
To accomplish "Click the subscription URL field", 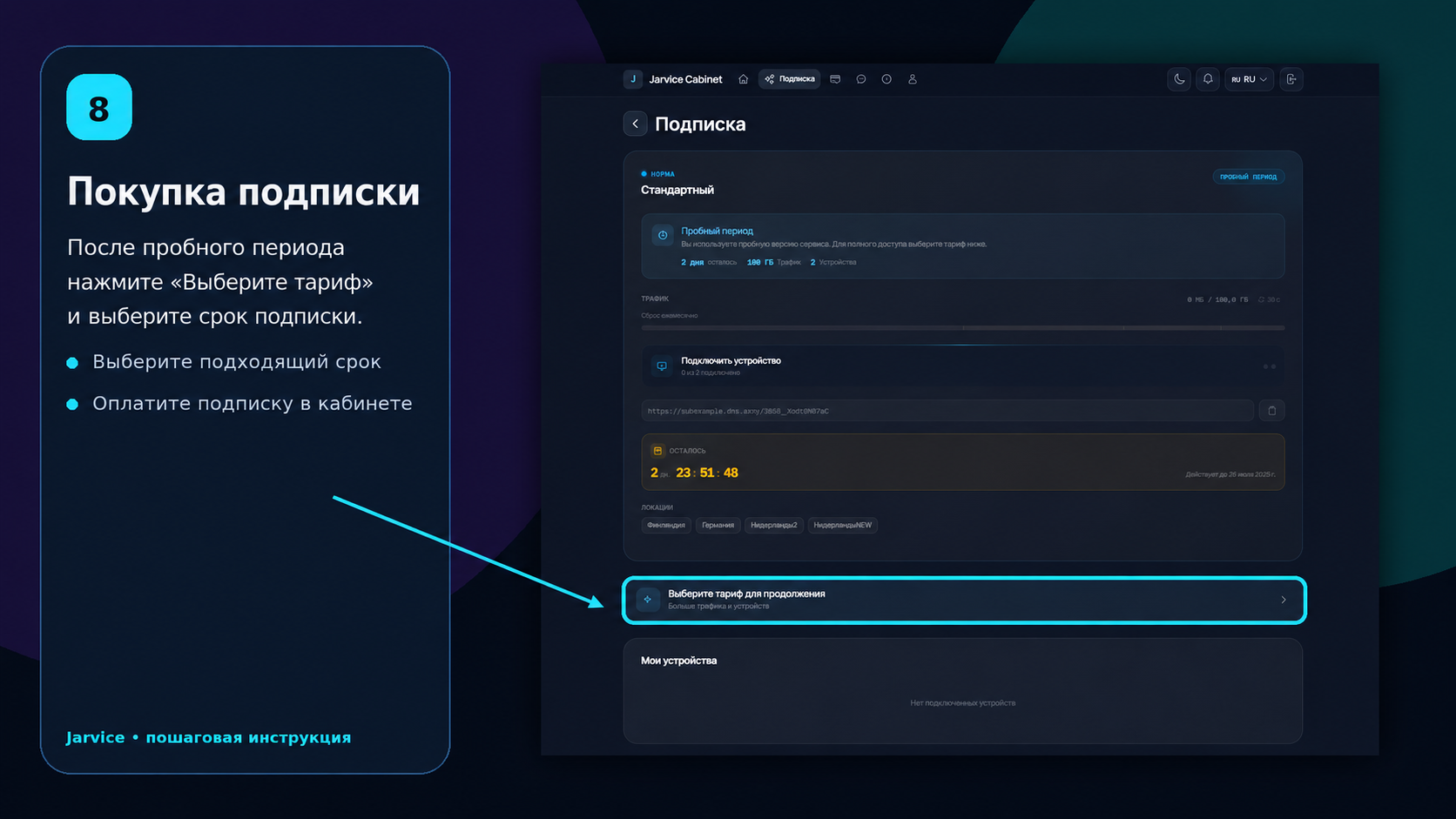I will click(x=947, y=411).
